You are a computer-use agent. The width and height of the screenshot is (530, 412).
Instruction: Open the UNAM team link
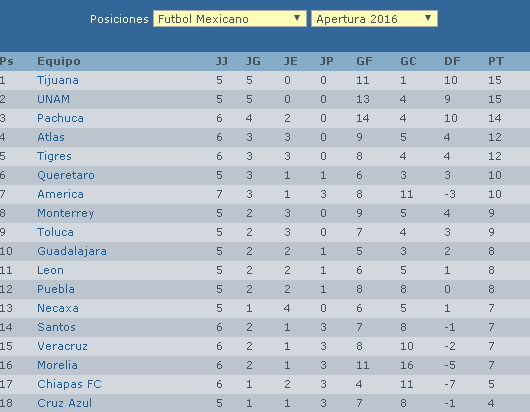click(x=53, y=99)
